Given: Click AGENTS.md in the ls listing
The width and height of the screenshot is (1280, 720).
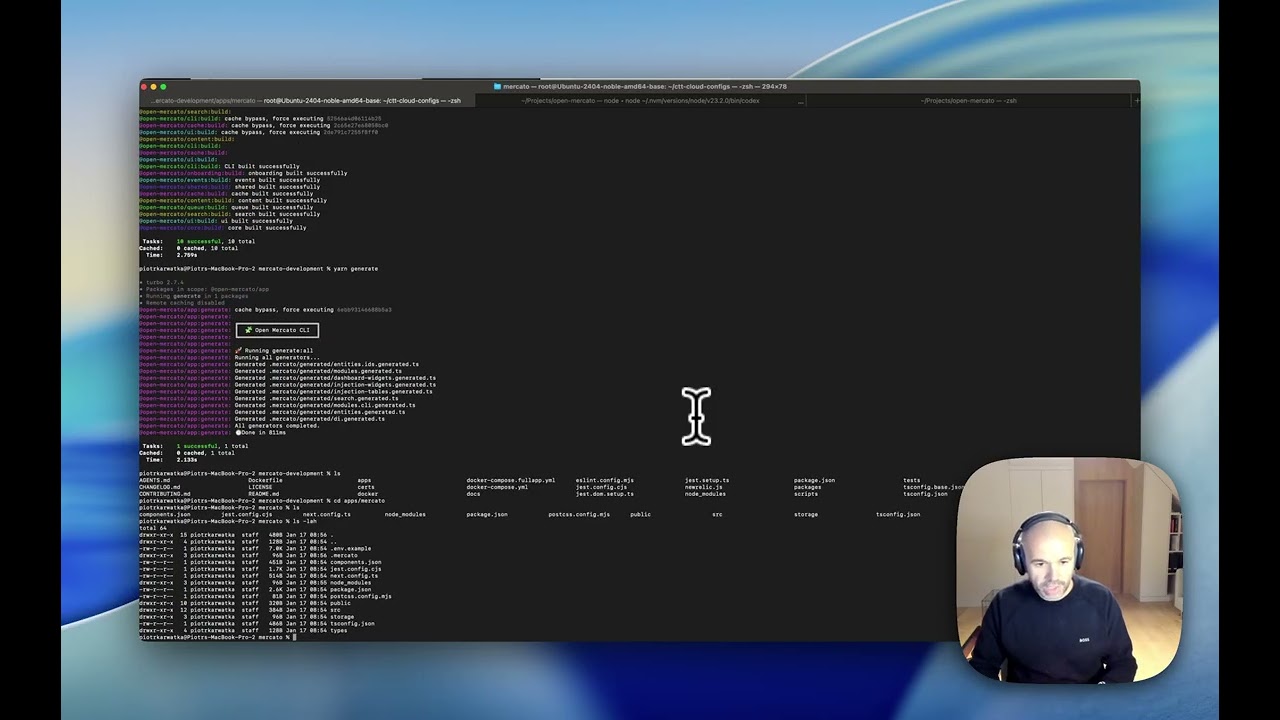Looking at the screenshot, I should [154, 480].
